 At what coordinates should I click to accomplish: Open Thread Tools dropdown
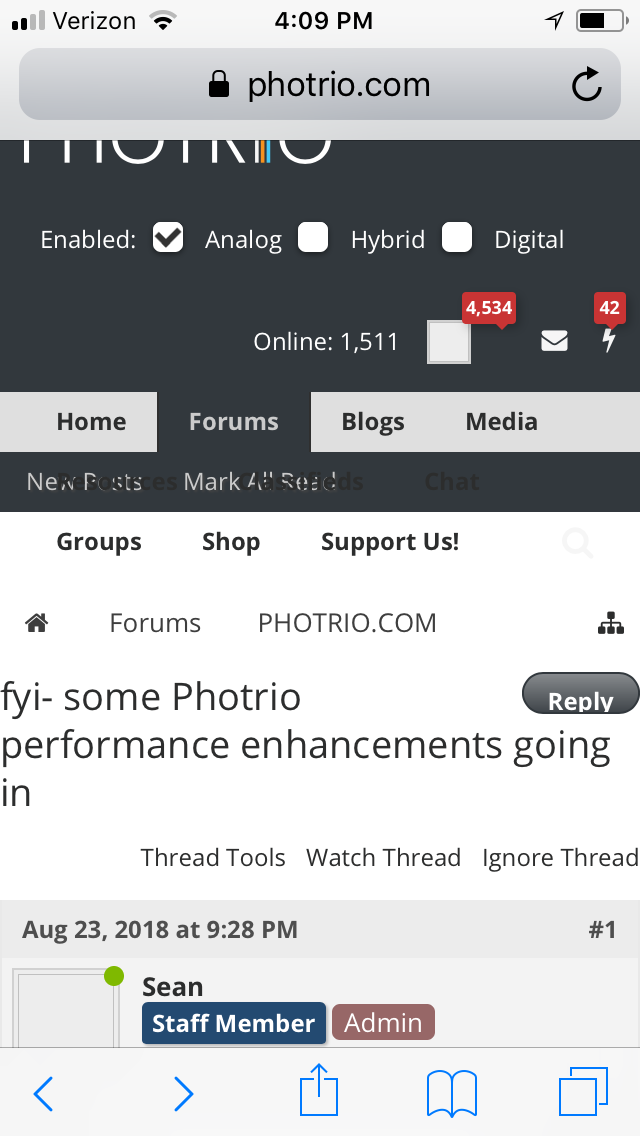click(x=213, y=857)
